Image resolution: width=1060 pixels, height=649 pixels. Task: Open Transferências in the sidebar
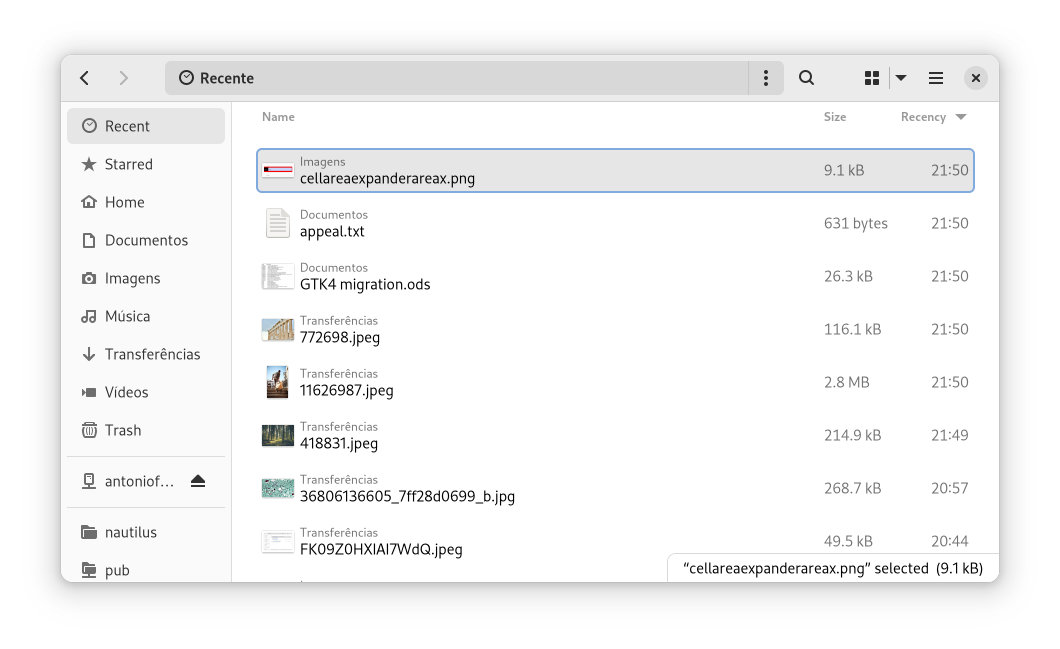coord(146,354)
